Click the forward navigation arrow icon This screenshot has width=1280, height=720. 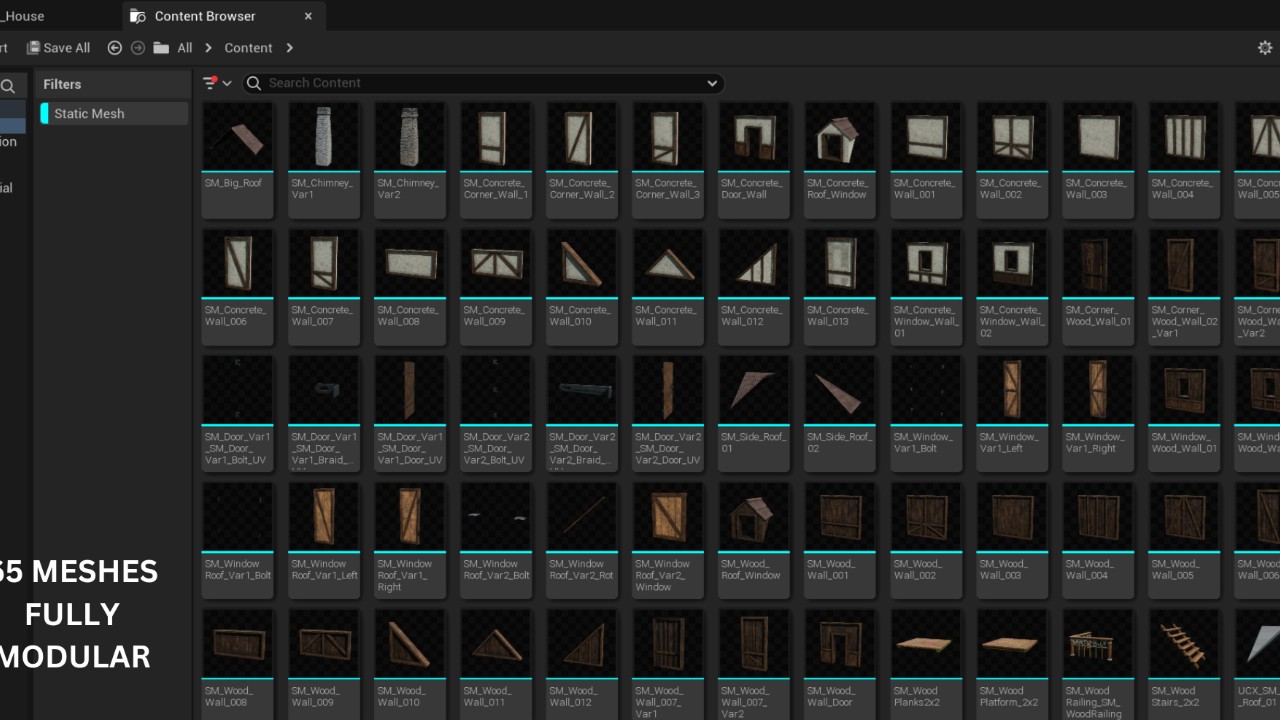(138, 48)
